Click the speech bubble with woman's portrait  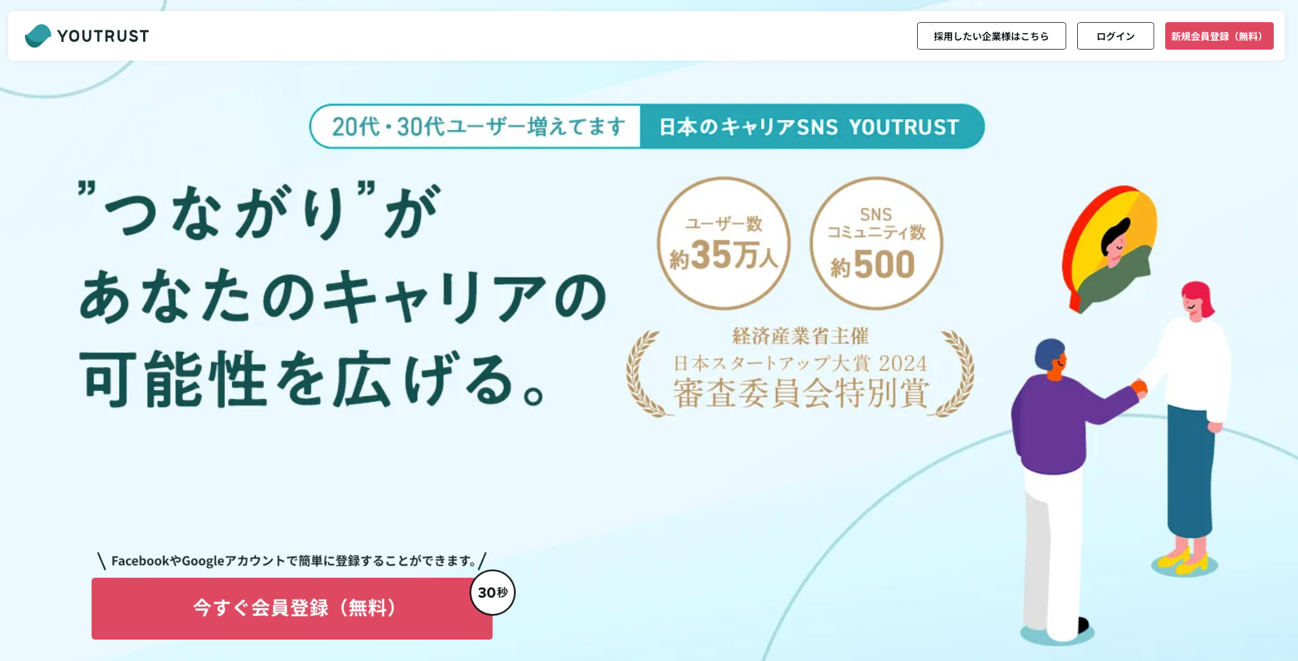[1110, 248]
